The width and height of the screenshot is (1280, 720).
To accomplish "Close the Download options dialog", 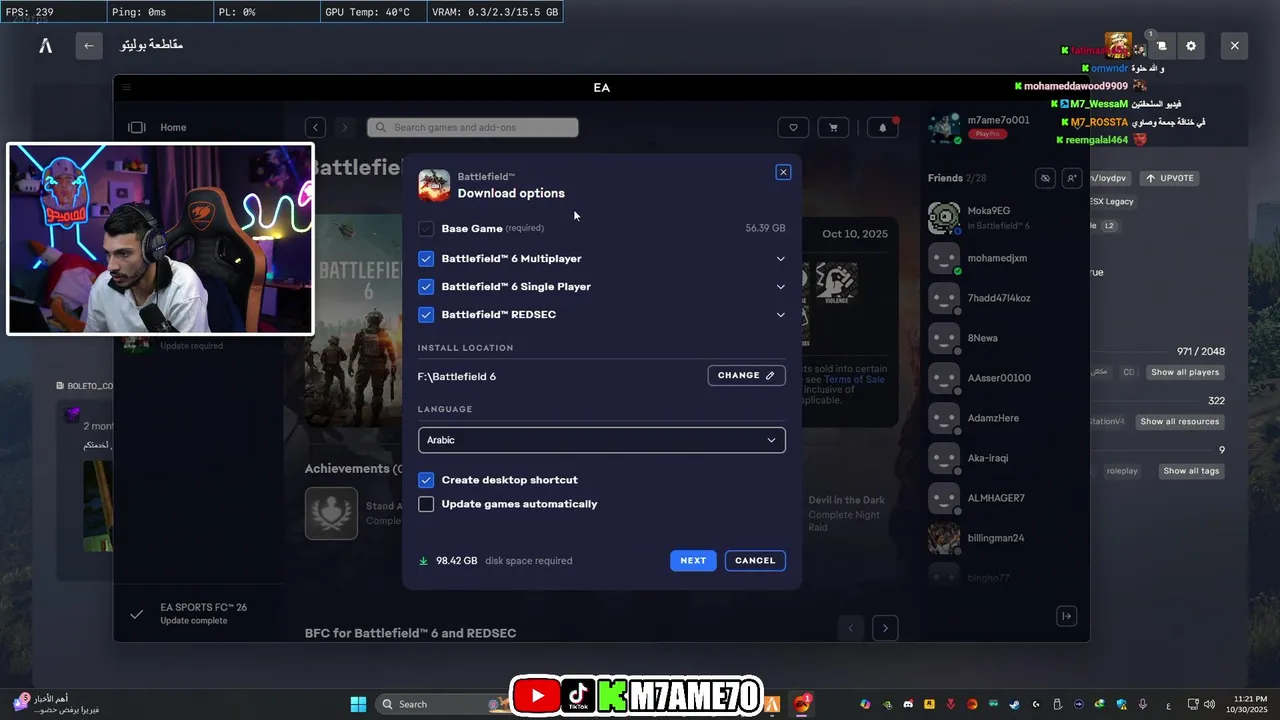I will [783, 172].
